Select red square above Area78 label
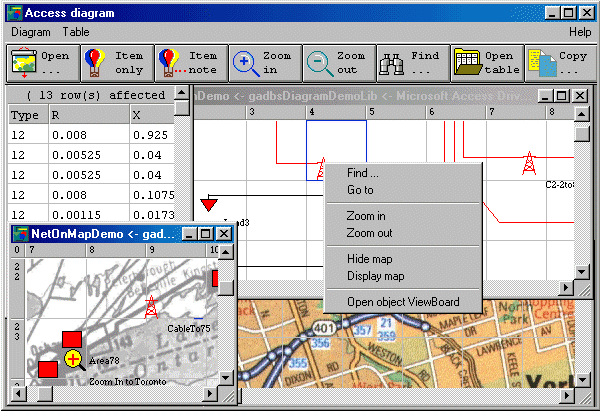Viewport: 600px width, 411px height. coord(72,339)
